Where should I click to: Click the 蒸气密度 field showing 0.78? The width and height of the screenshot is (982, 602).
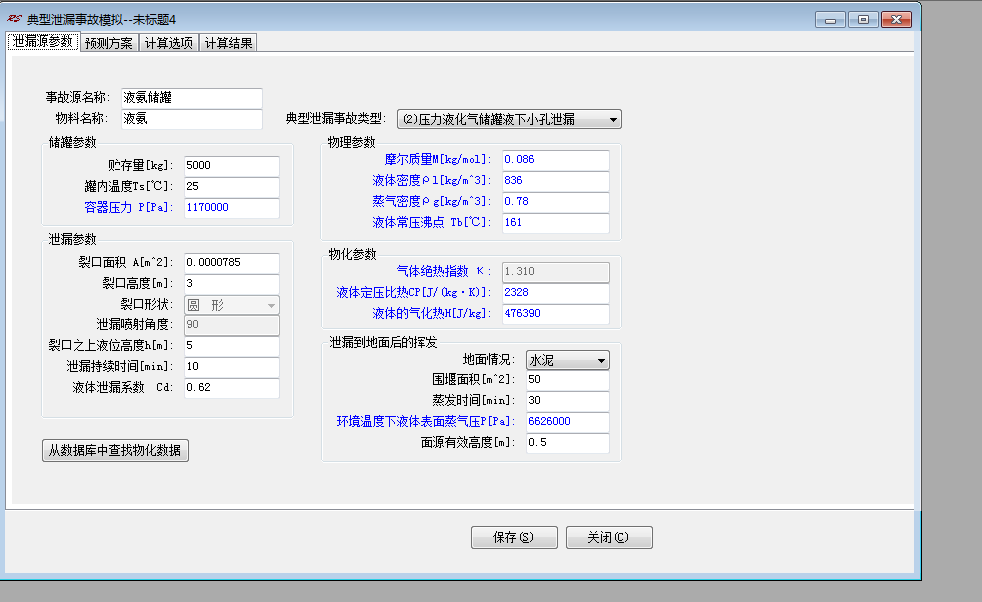click(556, 202)
